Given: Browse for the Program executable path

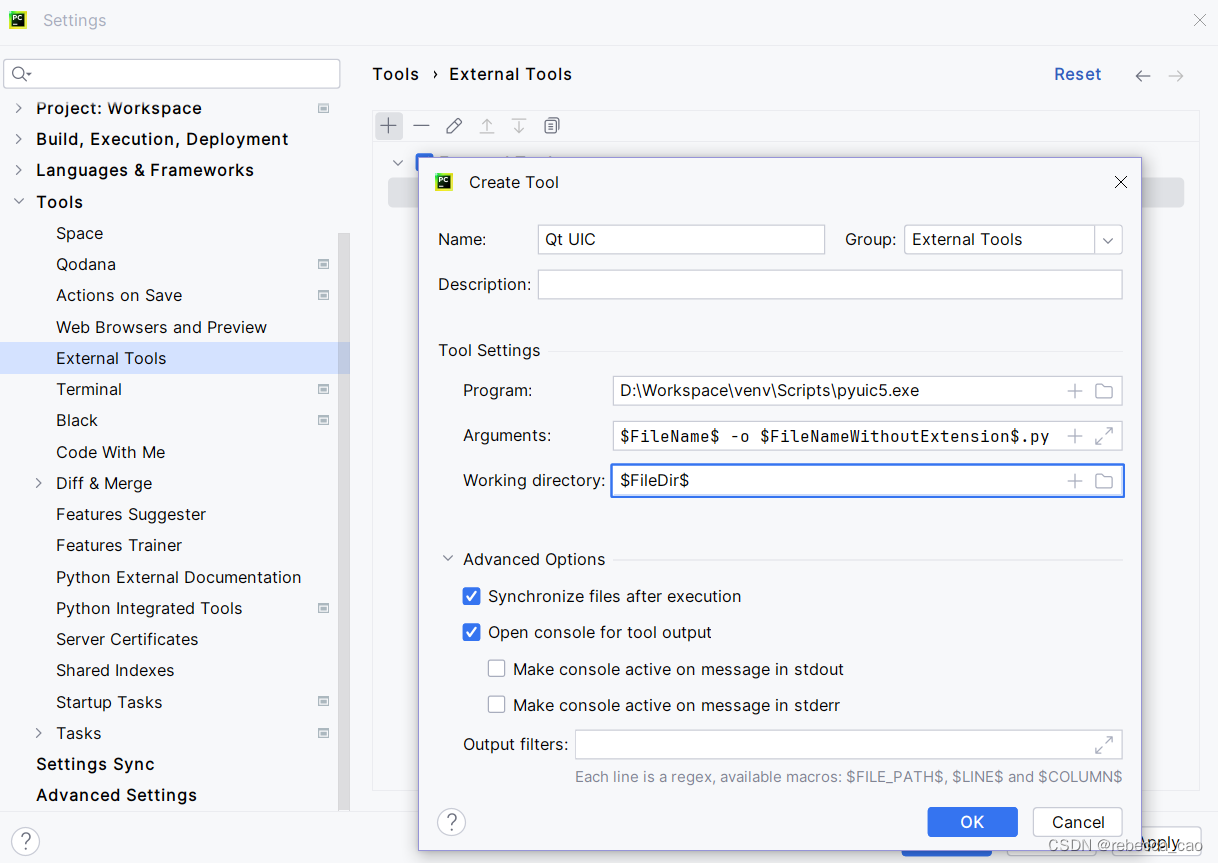Looking at the screenshot, I should (x=1104, y=390).
